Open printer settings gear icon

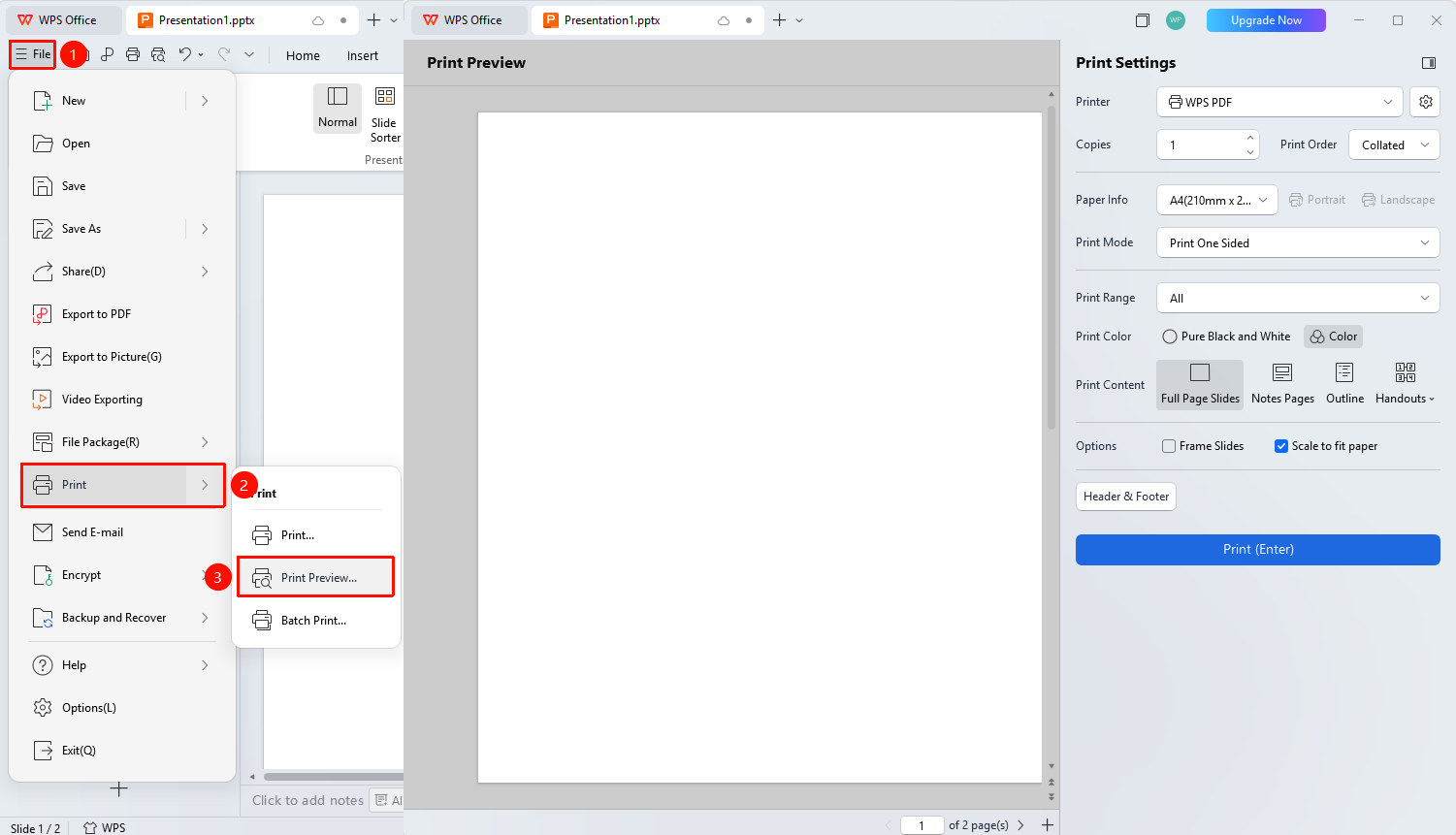pos(1425,102)
